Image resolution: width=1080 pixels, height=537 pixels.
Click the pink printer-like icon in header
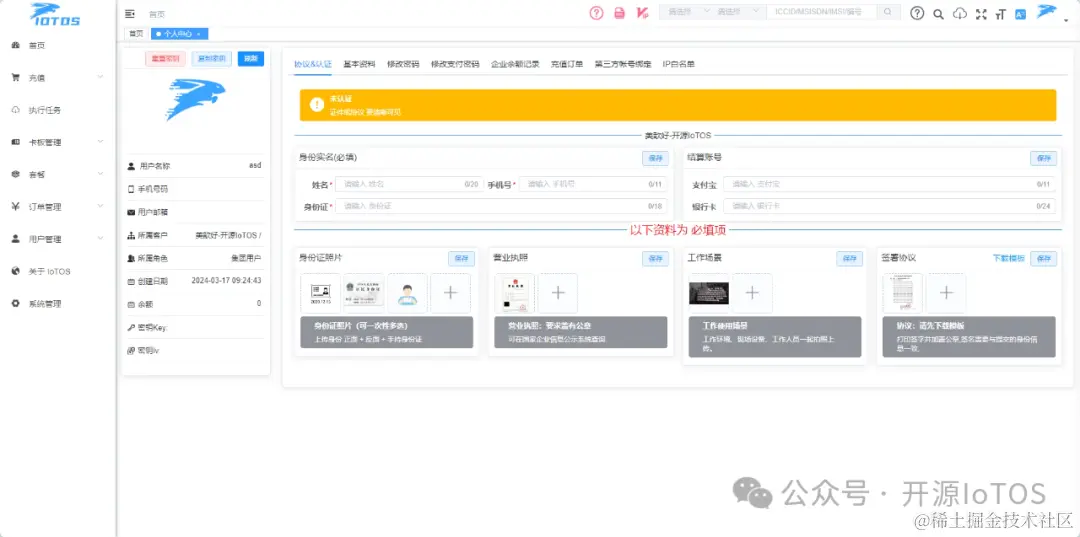click(x=619, y=12)
